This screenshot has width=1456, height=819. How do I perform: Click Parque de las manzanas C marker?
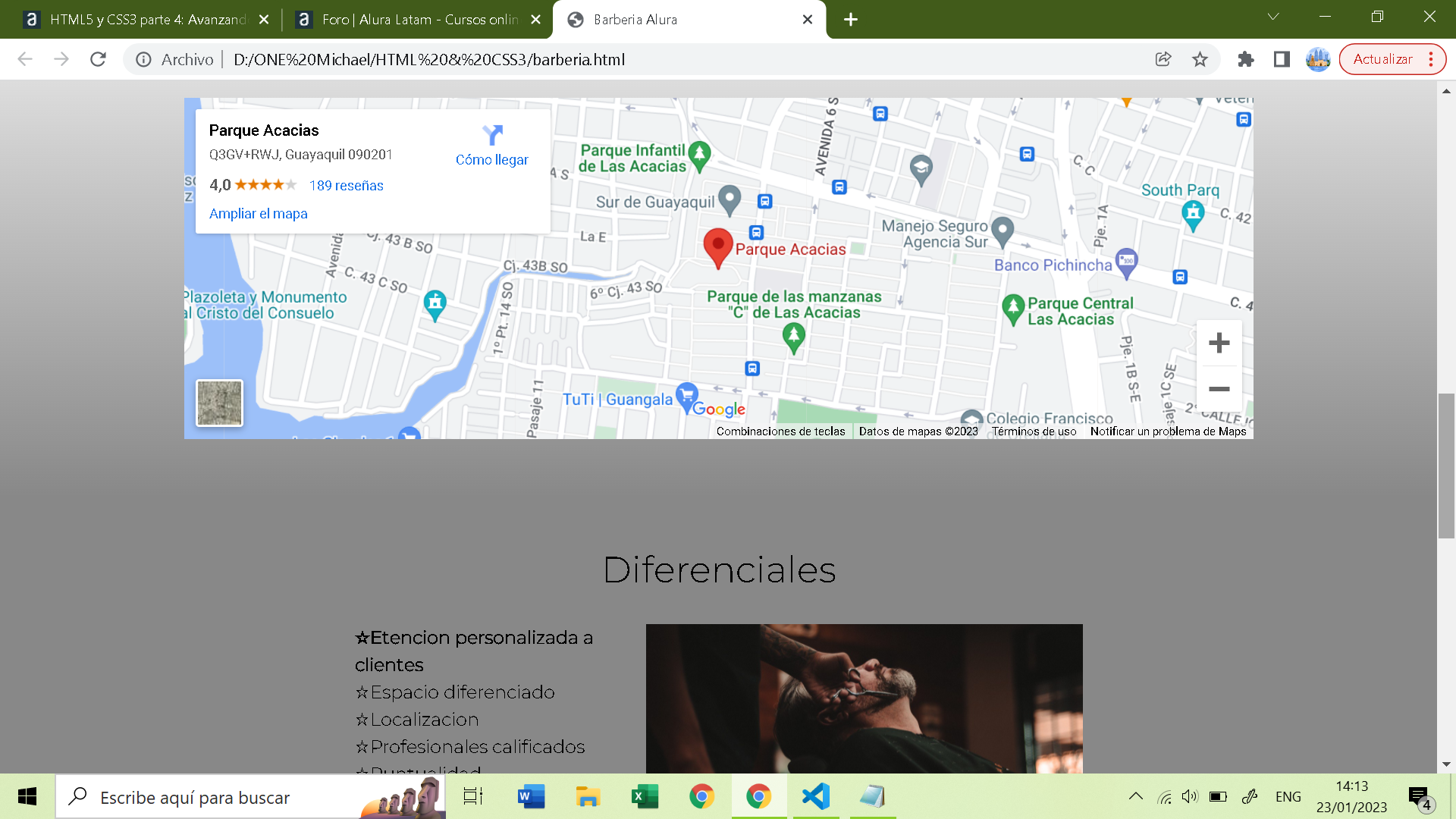(793, 337)
